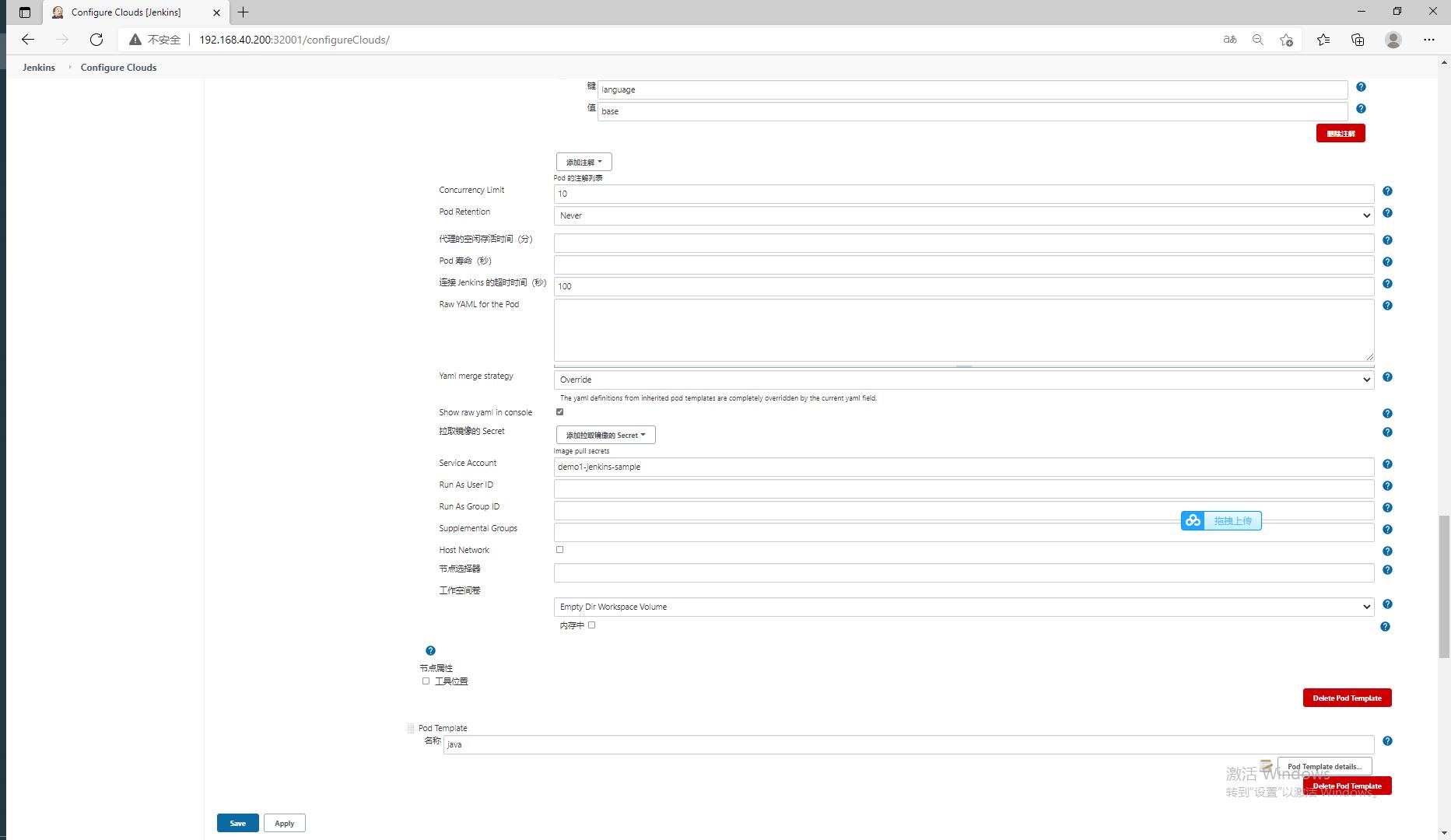Click upper Delete Pod Template button
This screenshot has width=1451, height=840.
coord(1347,698)
